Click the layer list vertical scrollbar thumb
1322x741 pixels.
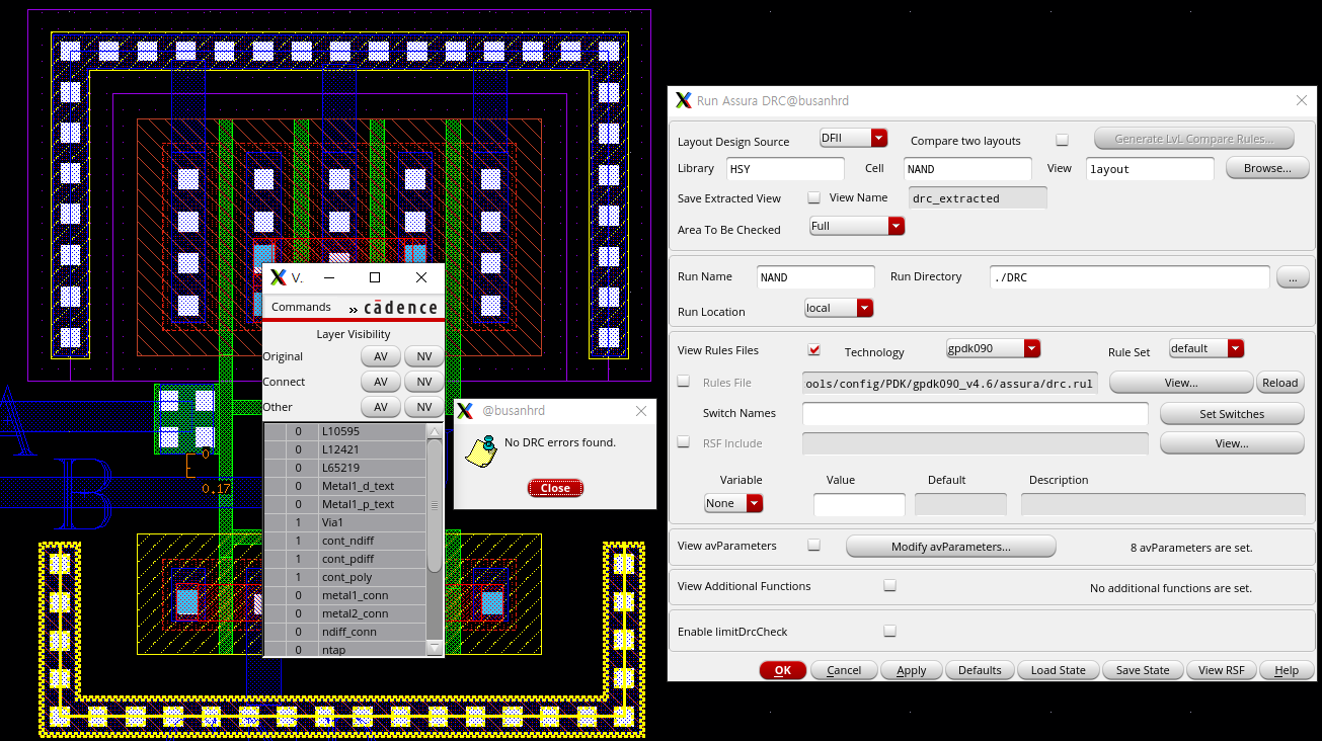(x=434, y=505)
